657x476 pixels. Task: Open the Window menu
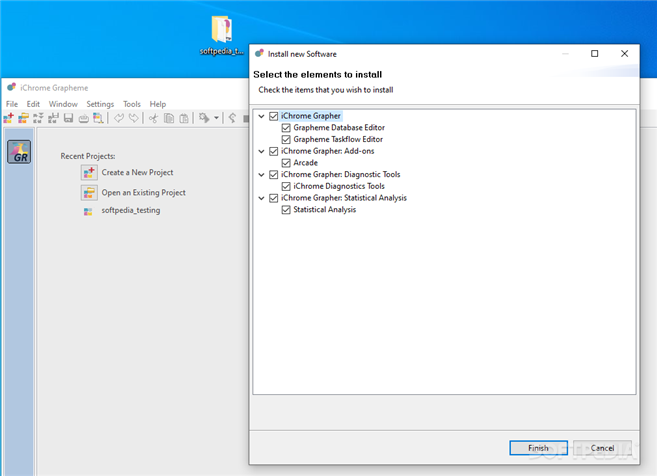[x=63, y=104]
